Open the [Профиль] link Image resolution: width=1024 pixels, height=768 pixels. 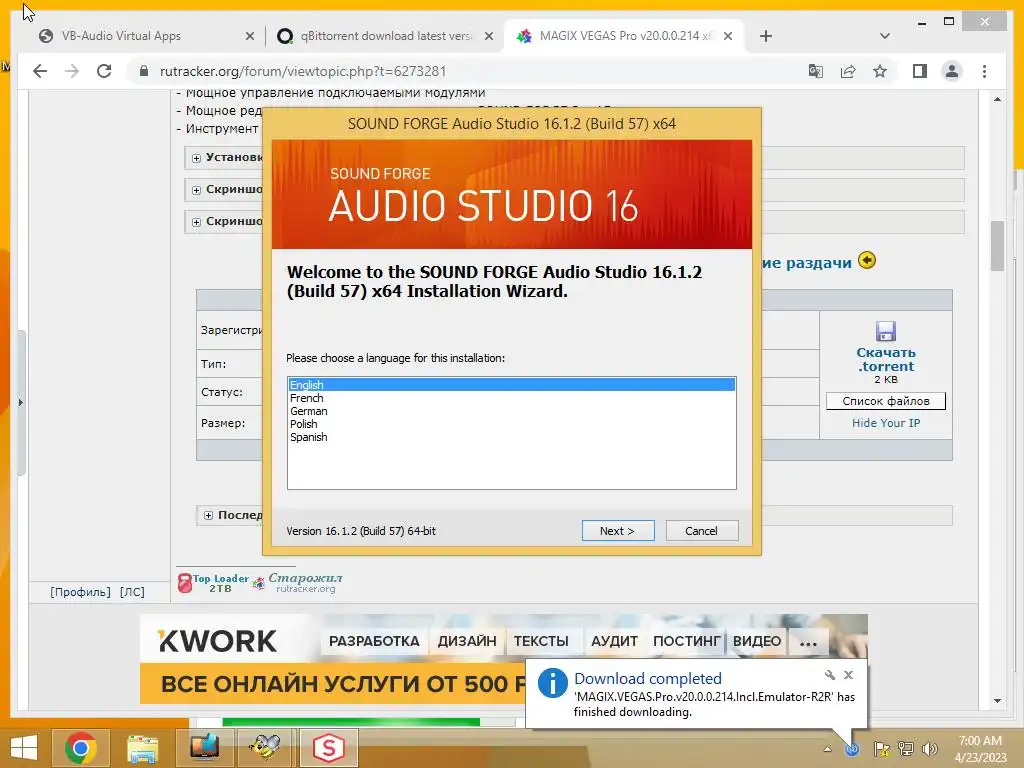[x=80, y=592]
